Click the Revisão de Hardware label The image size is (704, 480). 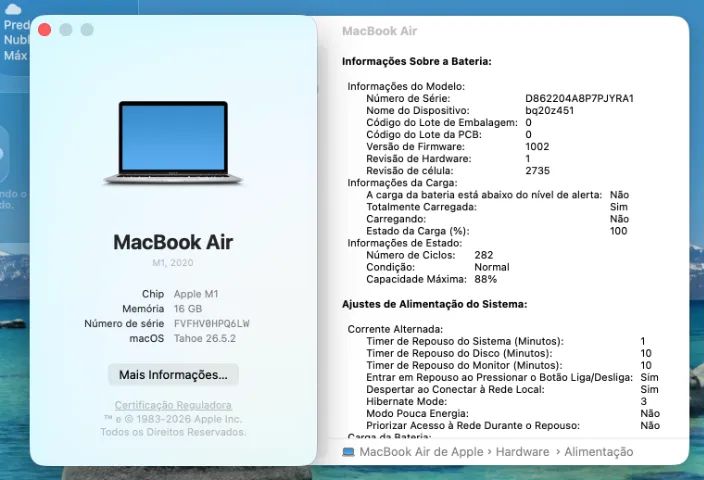418,159
